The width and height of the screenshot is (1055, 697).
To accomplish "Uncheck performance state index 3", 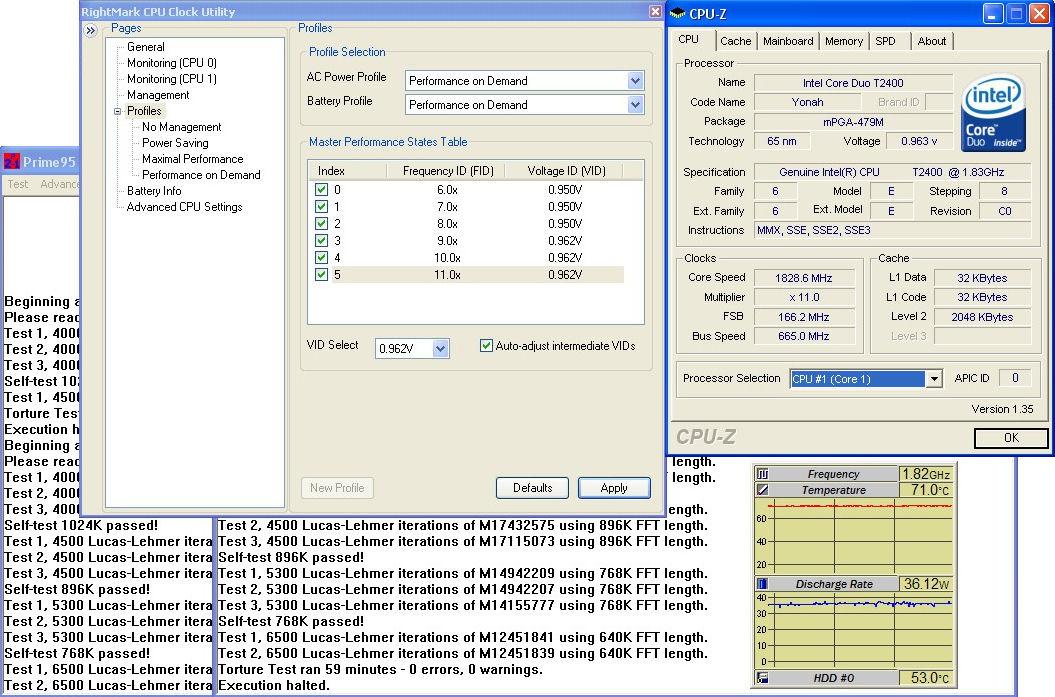I will pos(322,240).
